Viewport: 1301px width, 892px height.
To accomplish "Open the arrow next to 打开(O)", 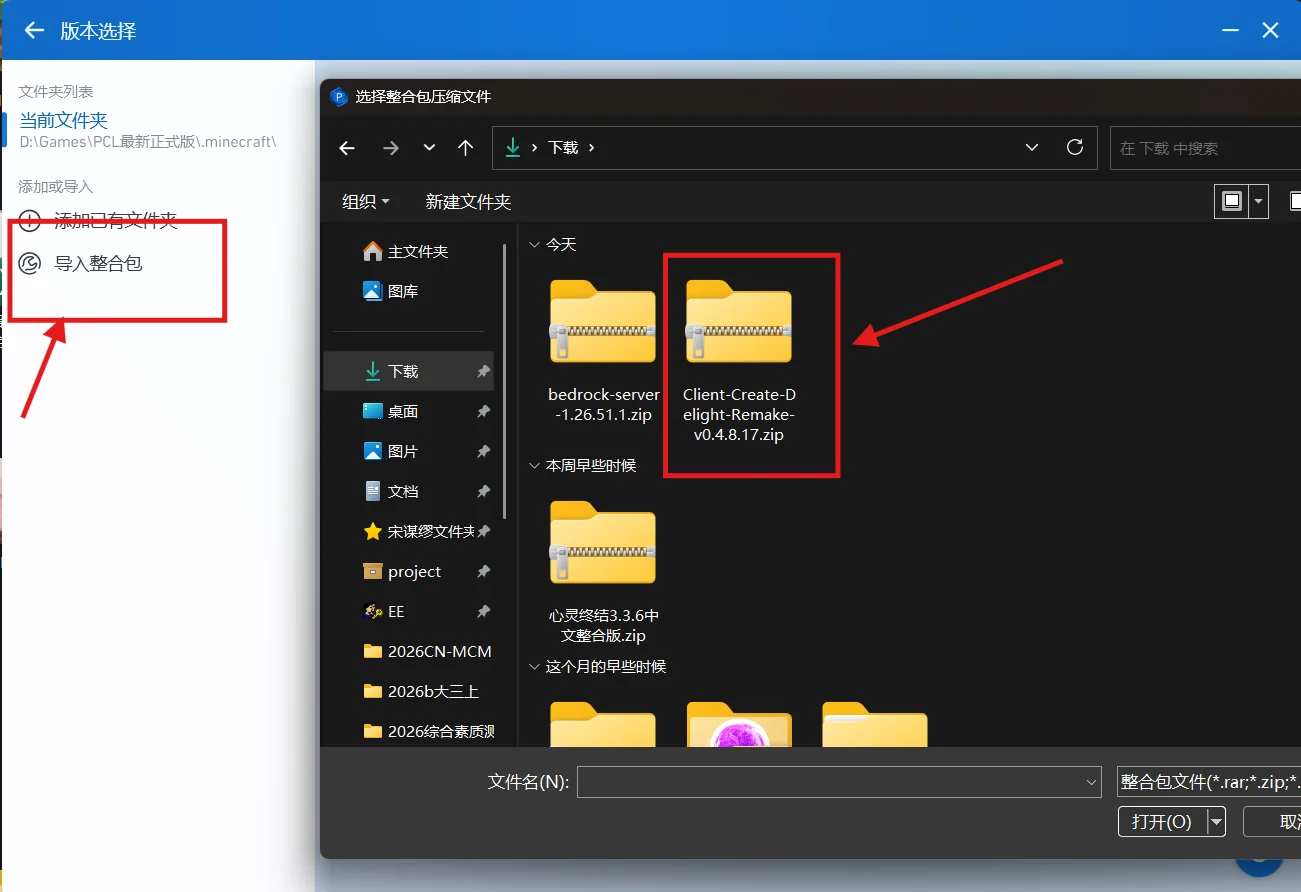I will coord(1216,822).
